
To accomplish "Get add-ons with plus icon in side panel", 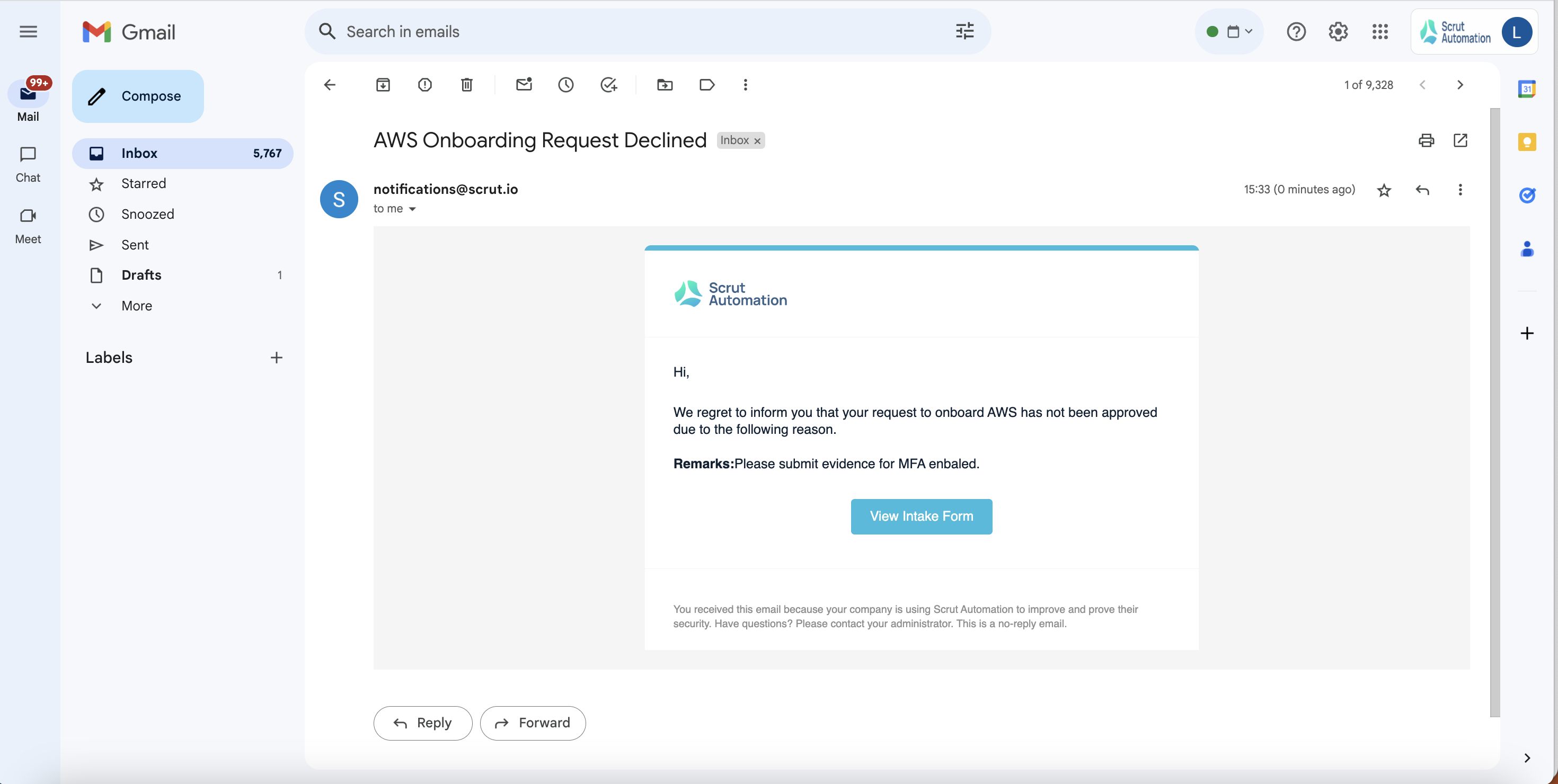I will (1527, 333).
